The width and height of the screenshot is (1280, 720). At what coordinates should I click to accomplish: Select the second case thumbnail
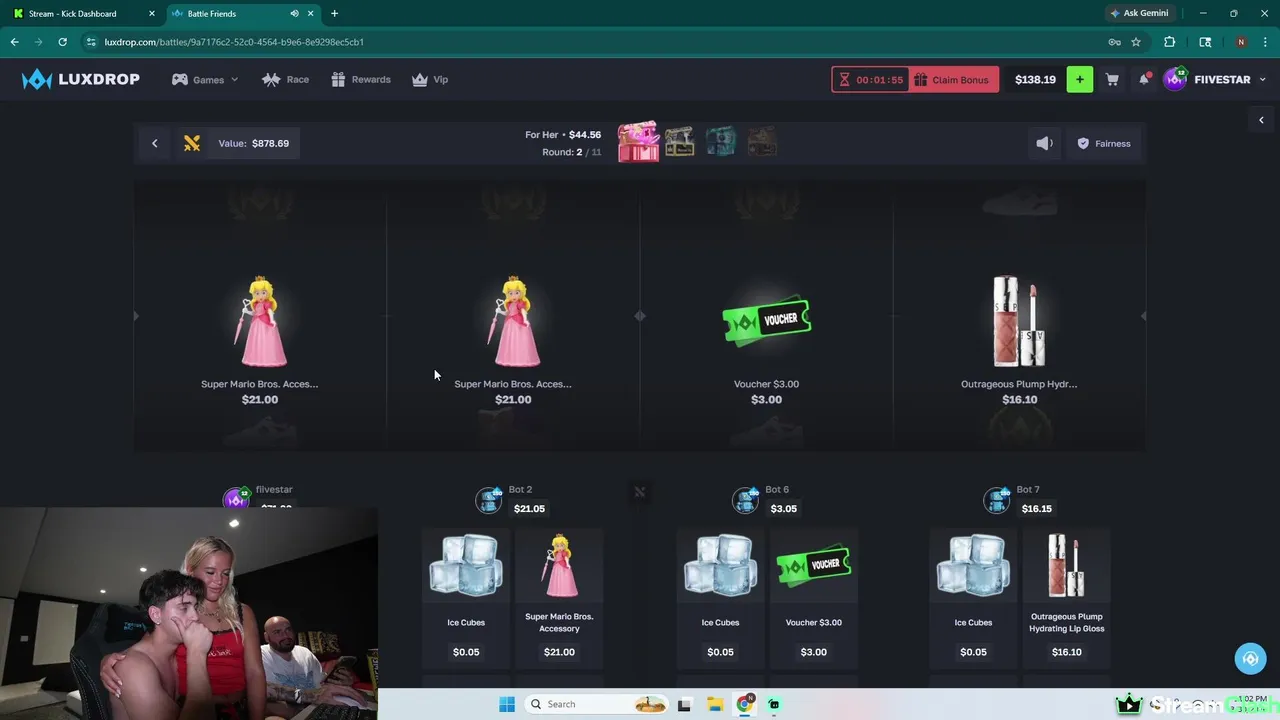680,141
